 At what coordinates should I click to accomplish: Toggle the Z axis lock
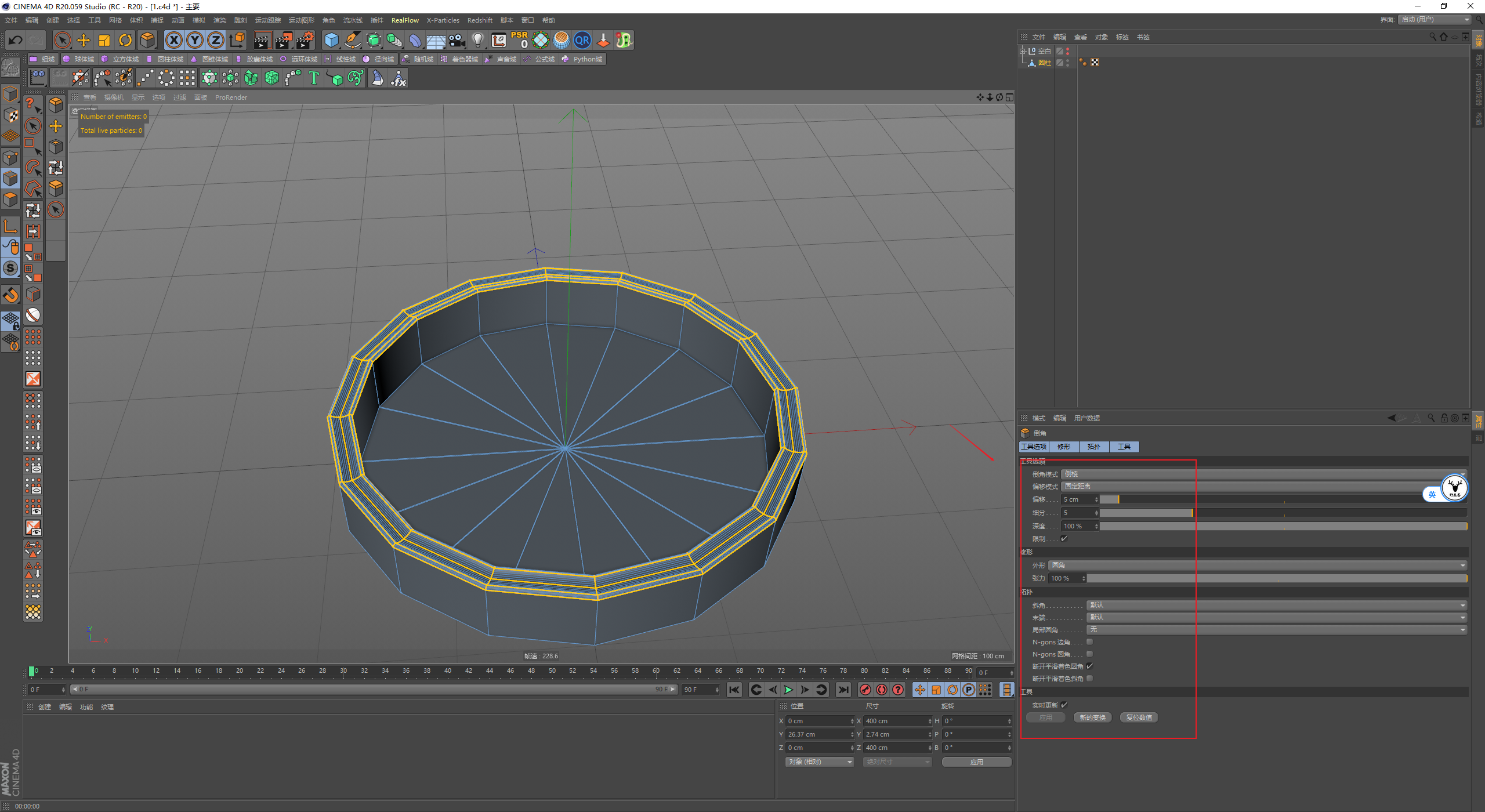pyautogui.click(x=216, y=40)
